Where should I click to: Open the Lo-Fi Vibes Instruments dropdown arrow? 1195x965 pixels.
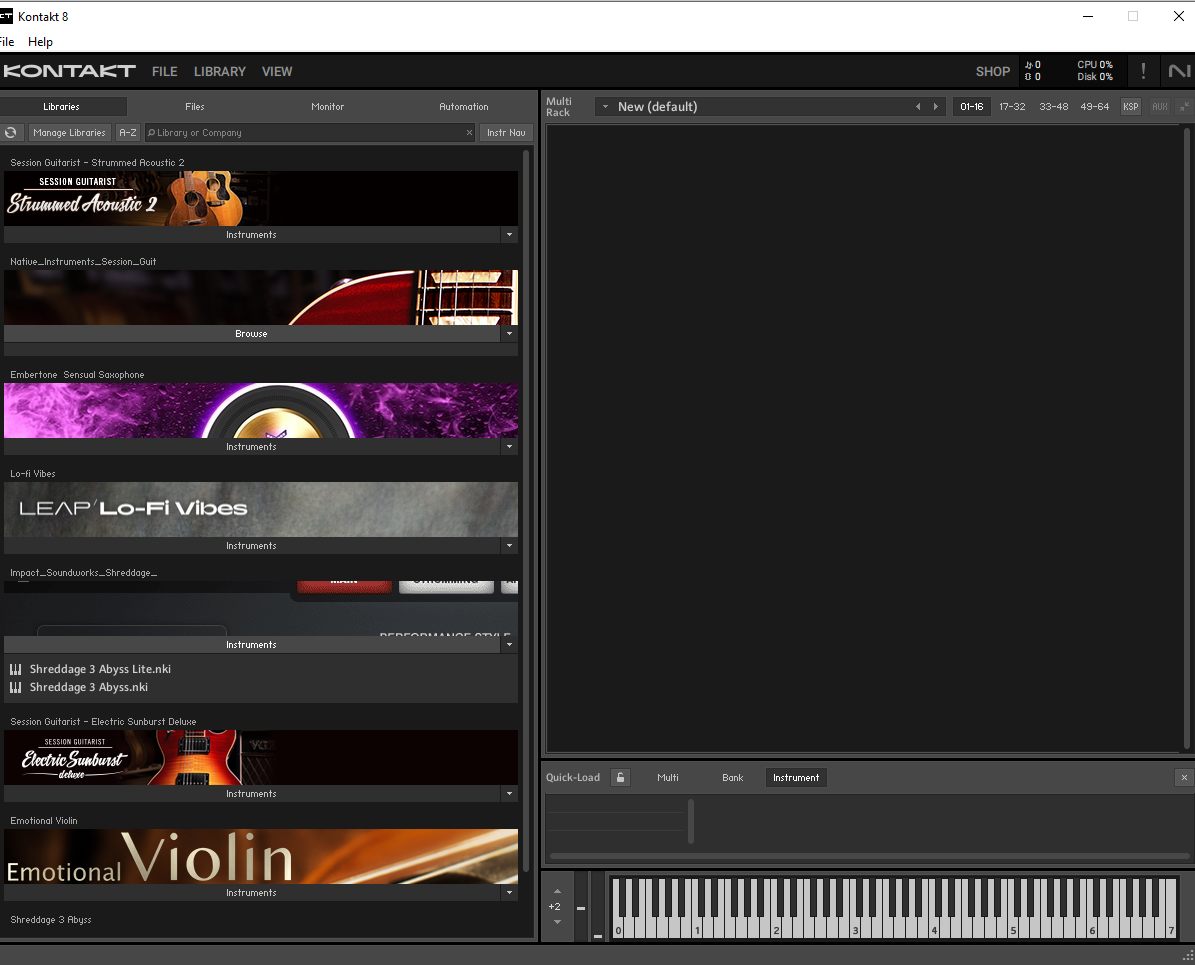509,546
